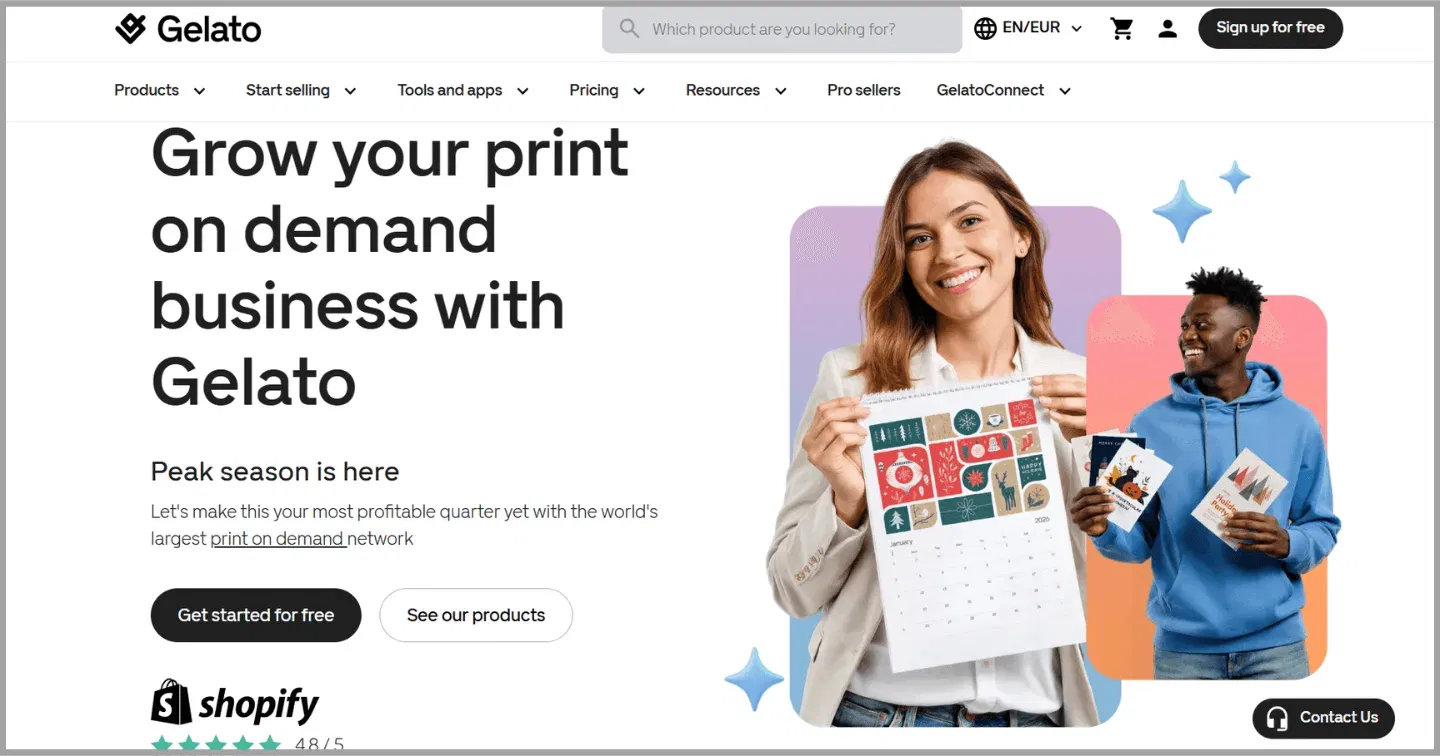This screenshot has height=756, width=1440.
Task: Click the Shopify bag logo
Action: (171, 702)
